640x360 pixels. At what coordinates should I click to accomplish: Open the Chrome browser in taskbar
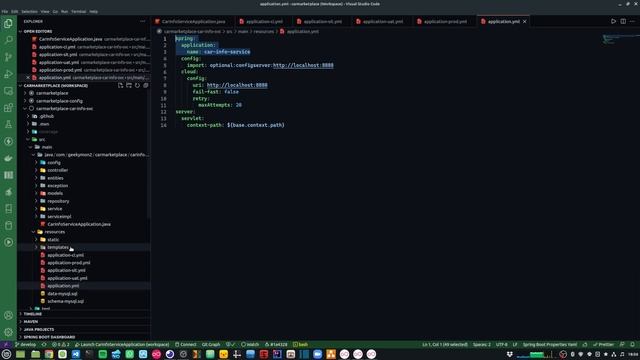(x=49, y=354)
